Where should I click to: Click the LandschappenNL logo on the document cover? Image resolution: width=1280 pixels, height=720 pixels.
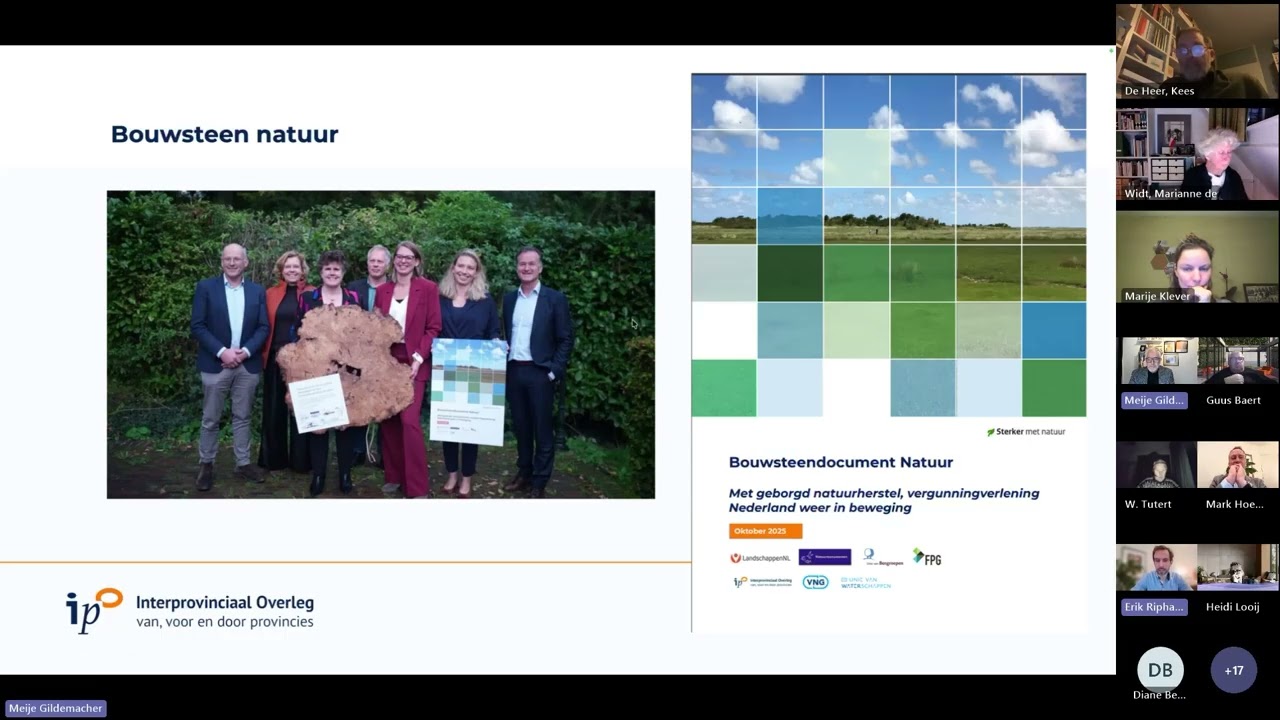click(x=760, y=558)
